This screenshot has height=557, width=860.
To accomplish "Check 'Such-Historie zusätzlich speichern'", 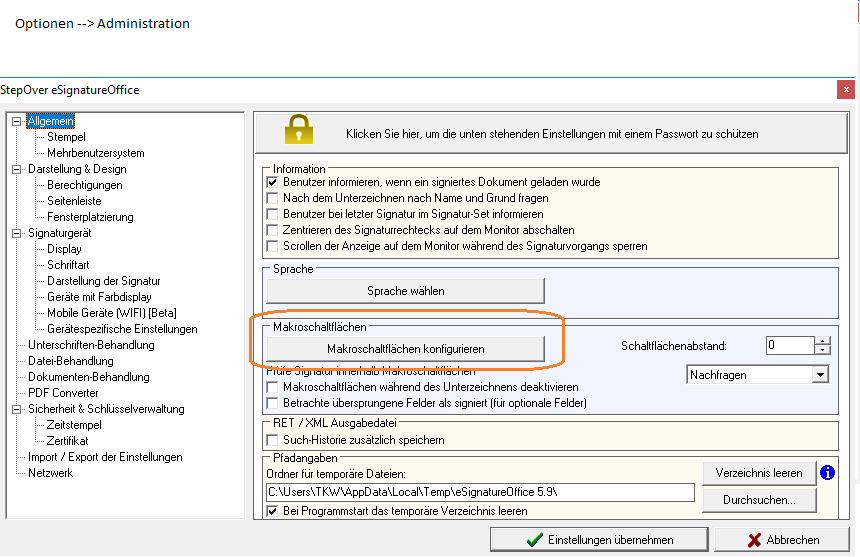I will [272, 440].
